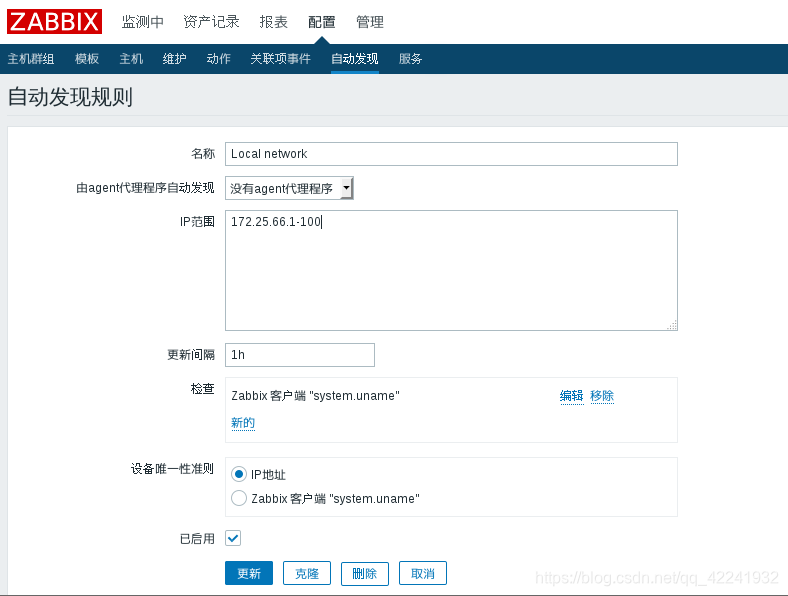Go to 主机群组 submenu tab
Screen dimensions: 788x596
(x=31, y=59)
